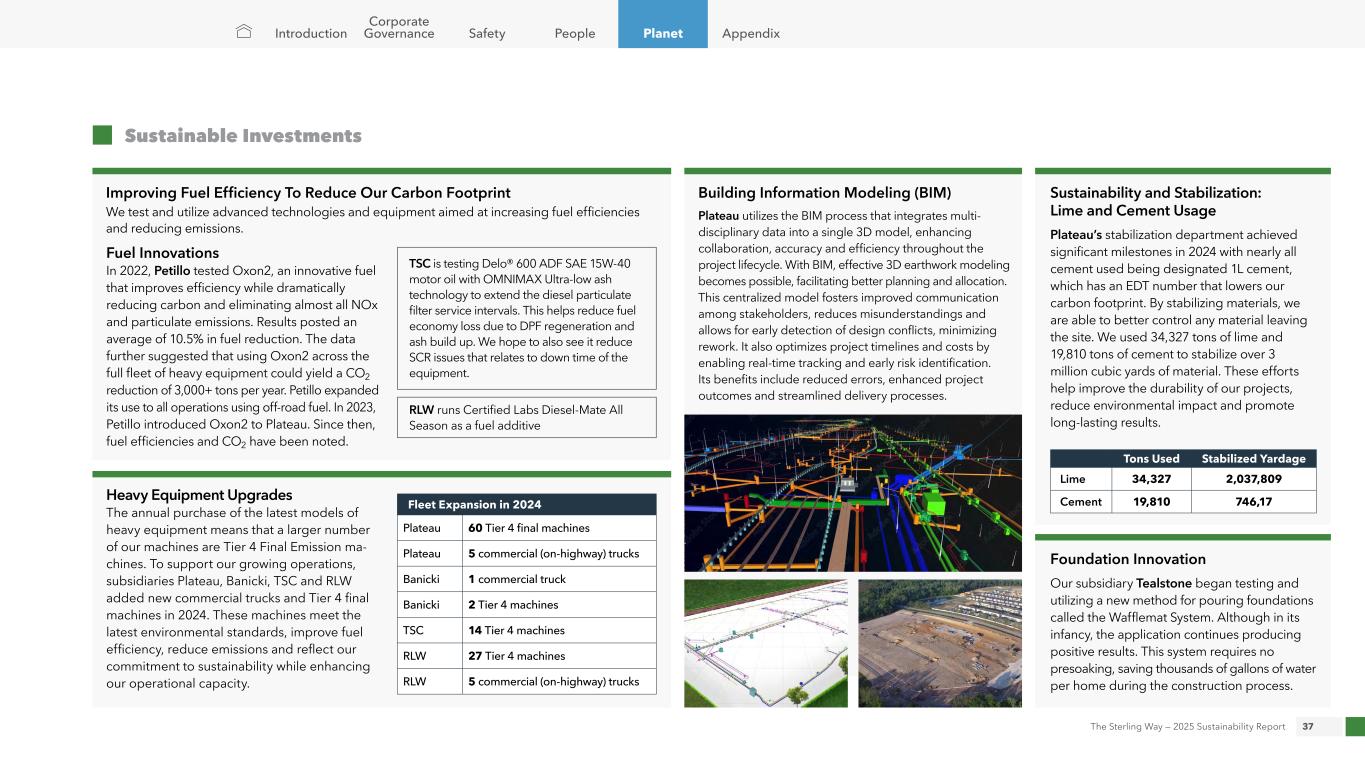Navigate to the Appendix tab
Screen dimensions: 1365x768
coord(750,34)
